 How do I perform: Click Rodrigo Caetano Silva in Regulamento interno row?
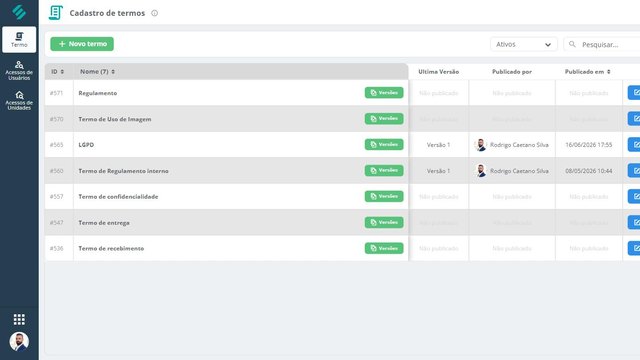[519, 171]
